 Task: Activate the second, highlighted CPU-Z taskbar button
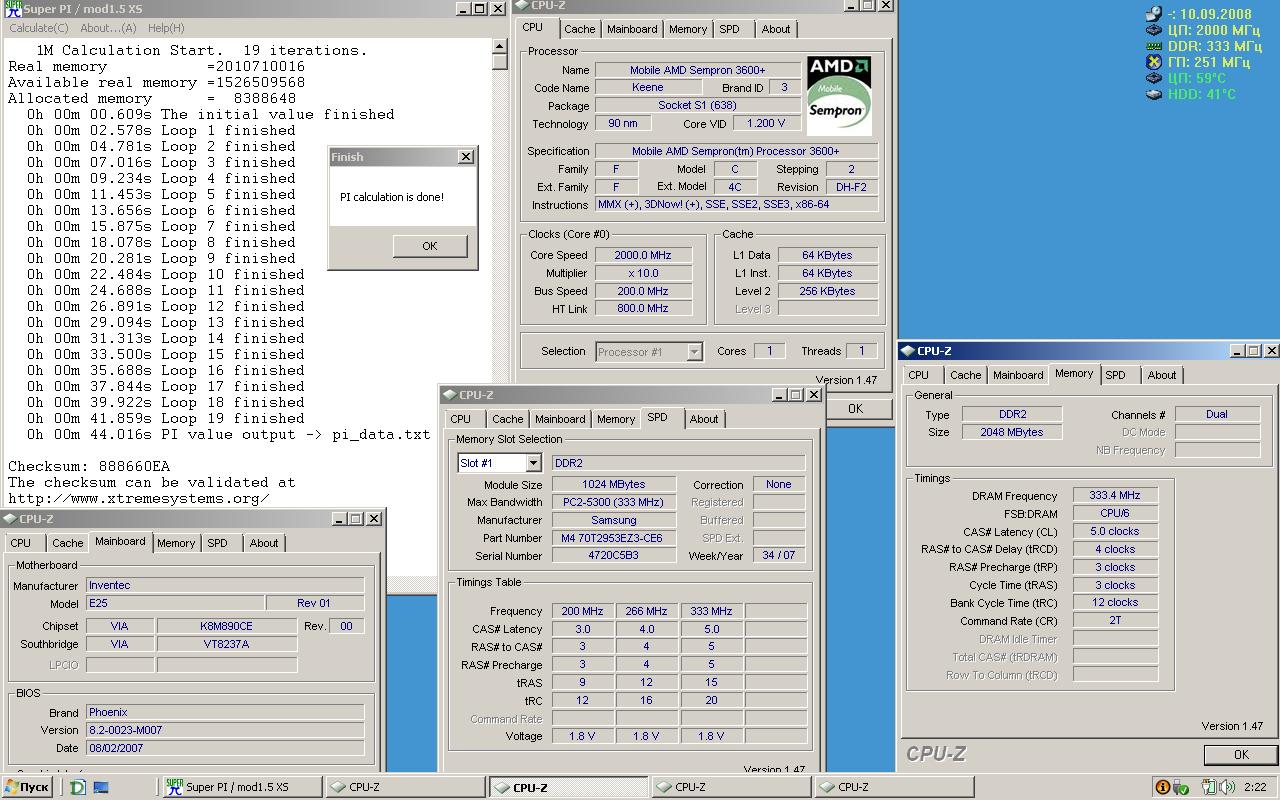pyautogui.click(x=568, y=787)
